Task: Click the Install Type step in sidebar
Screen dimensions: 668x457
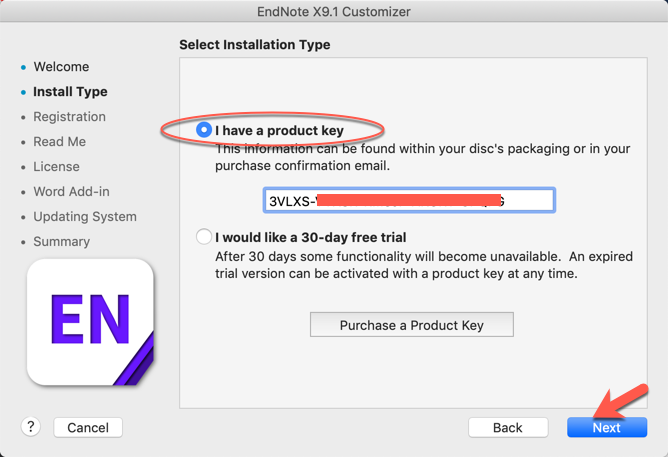Action: pyautogui.click(x=70, y=92)
